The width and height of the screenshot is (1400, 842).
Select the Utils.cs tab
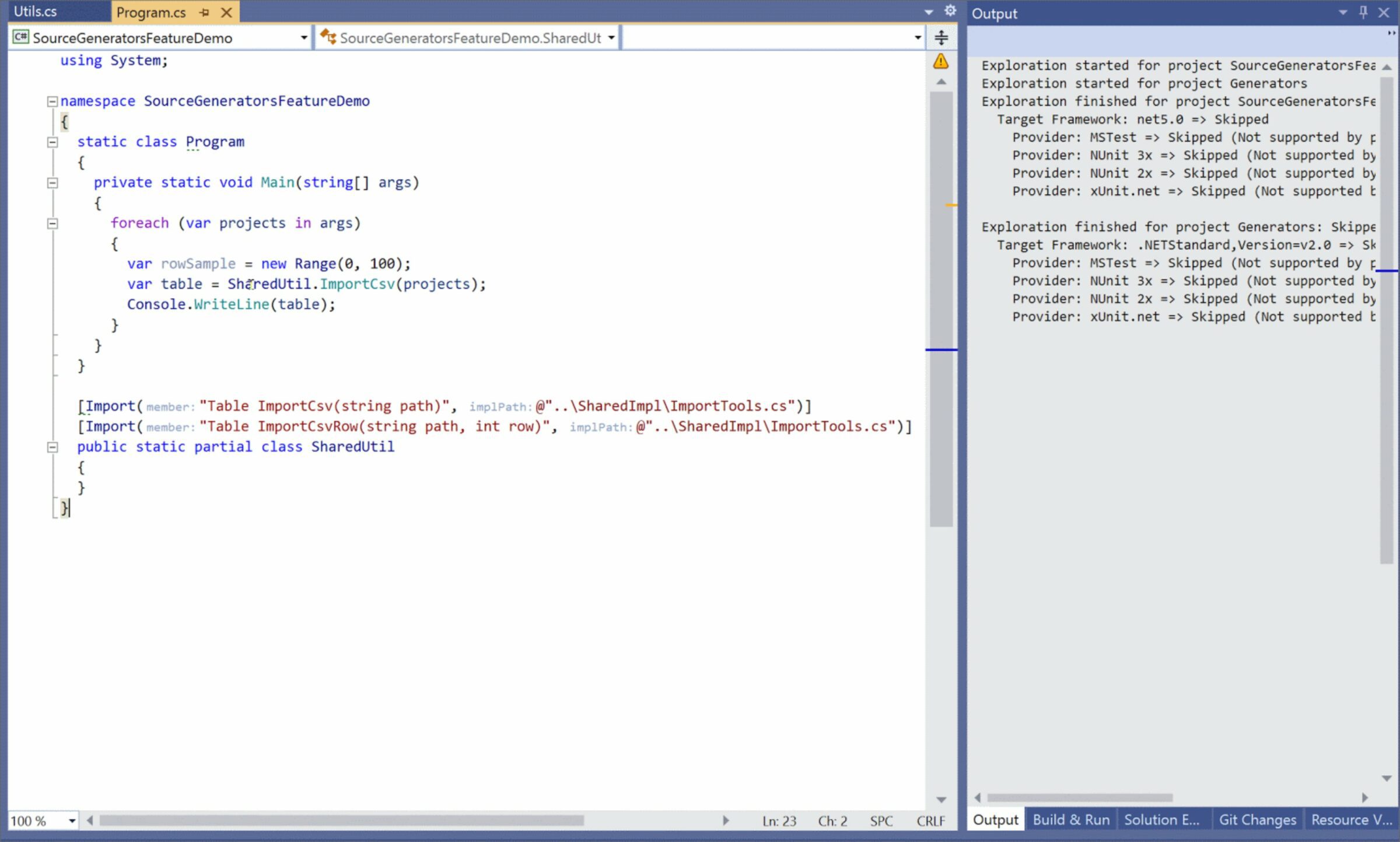point(34,11)
